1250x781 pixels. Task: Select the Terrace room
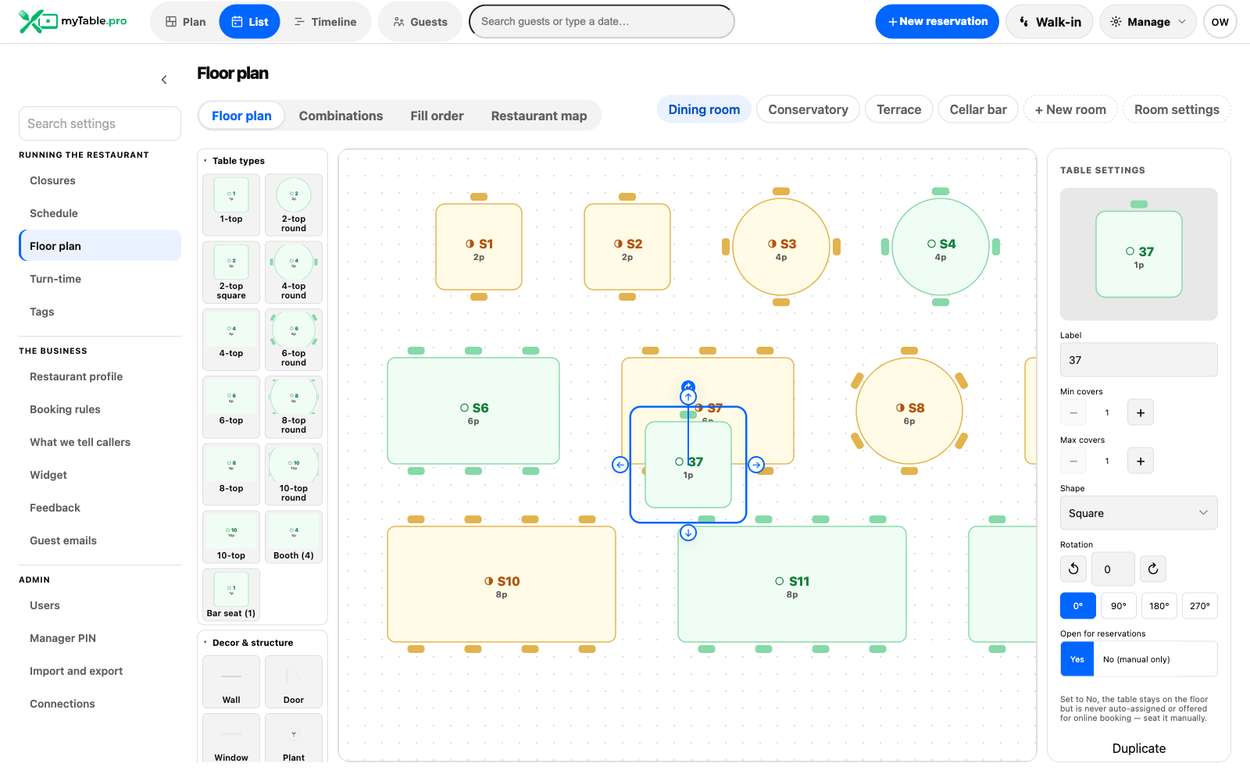point(899,110)
